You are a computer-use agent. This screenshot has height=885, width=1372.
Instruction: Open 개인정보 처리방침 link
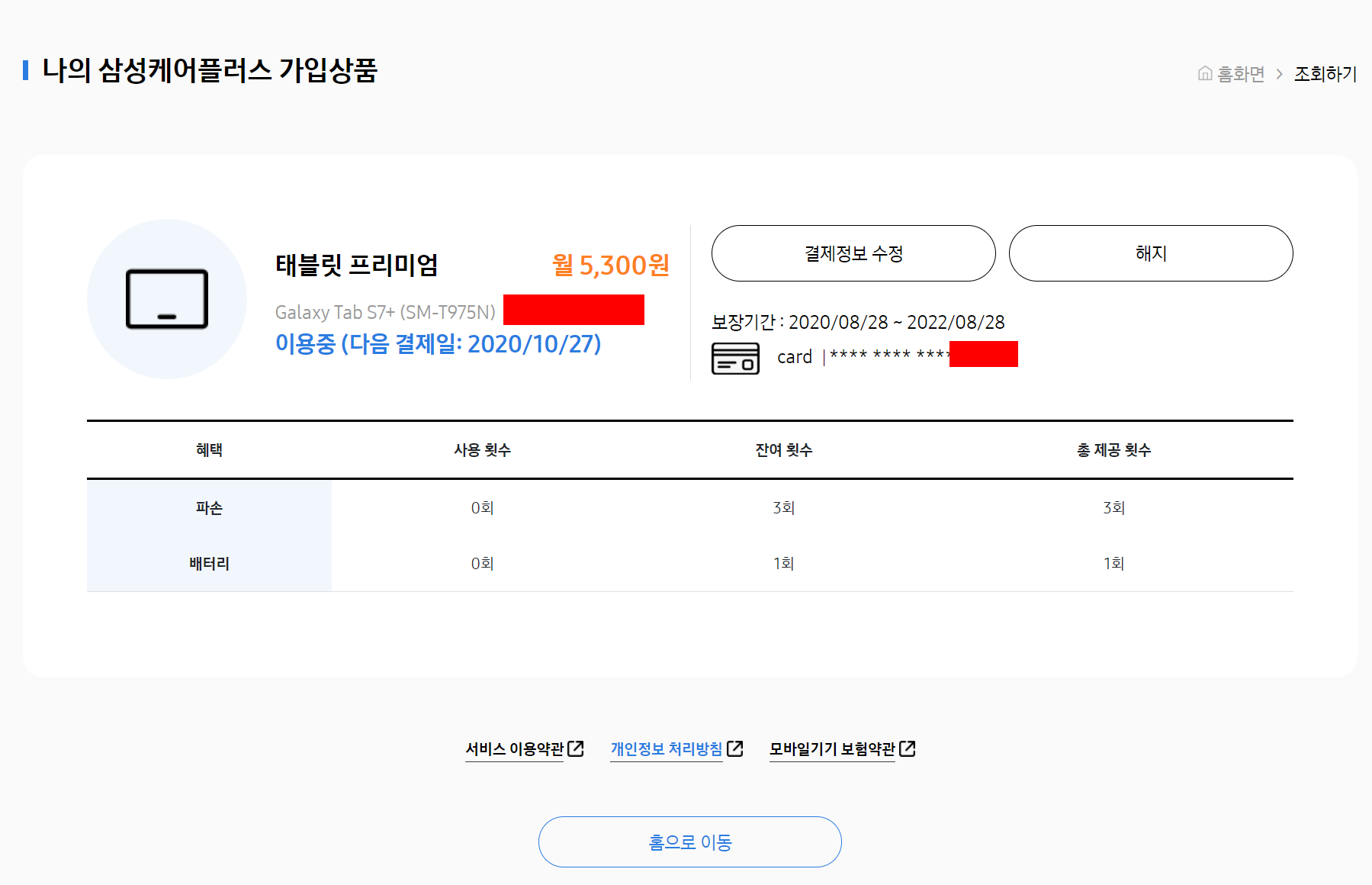[667, 749]
